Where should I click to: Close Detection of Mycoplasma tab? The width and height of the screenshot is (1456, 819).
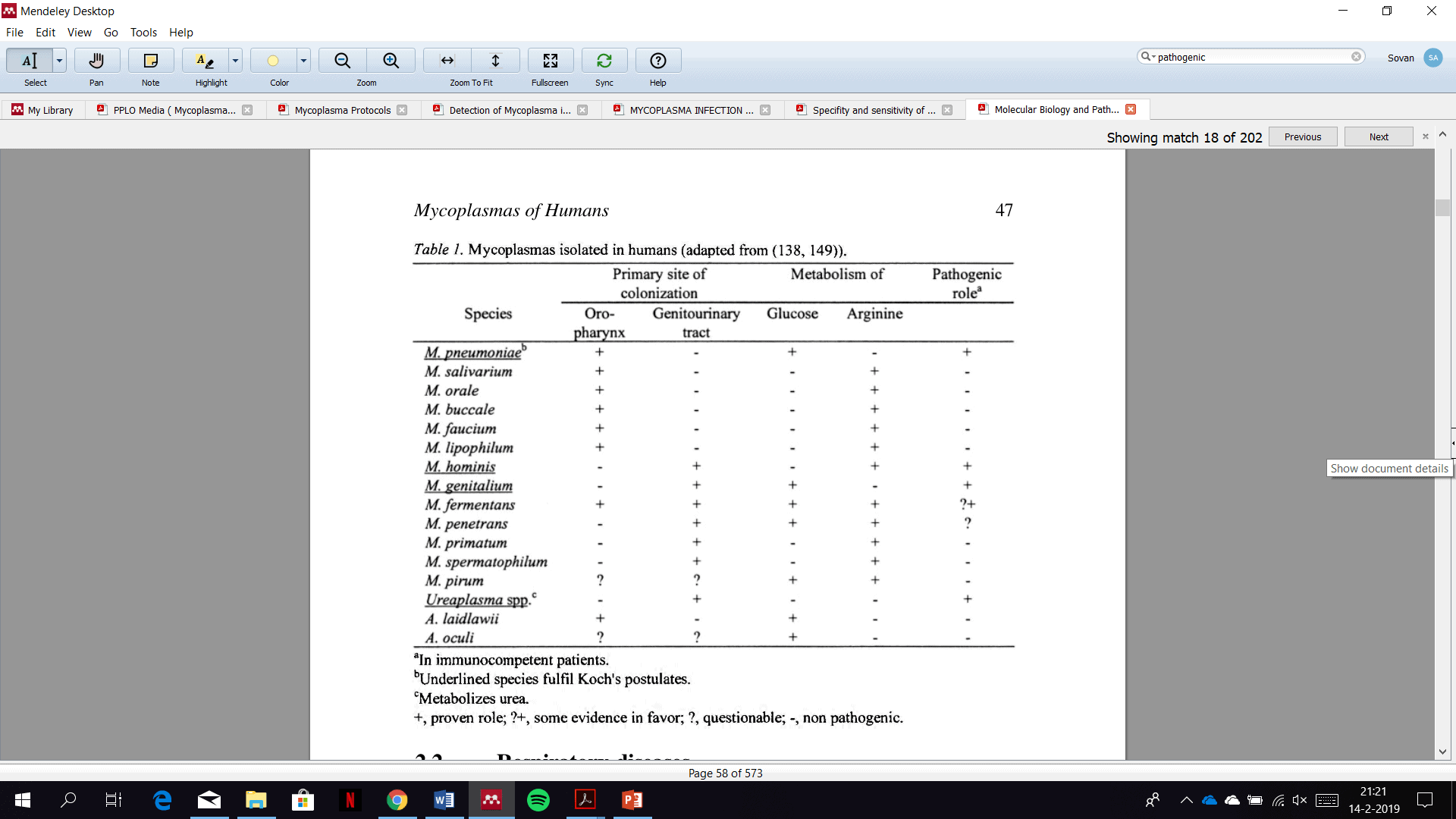pyautogui.click(x=582, y=110)
